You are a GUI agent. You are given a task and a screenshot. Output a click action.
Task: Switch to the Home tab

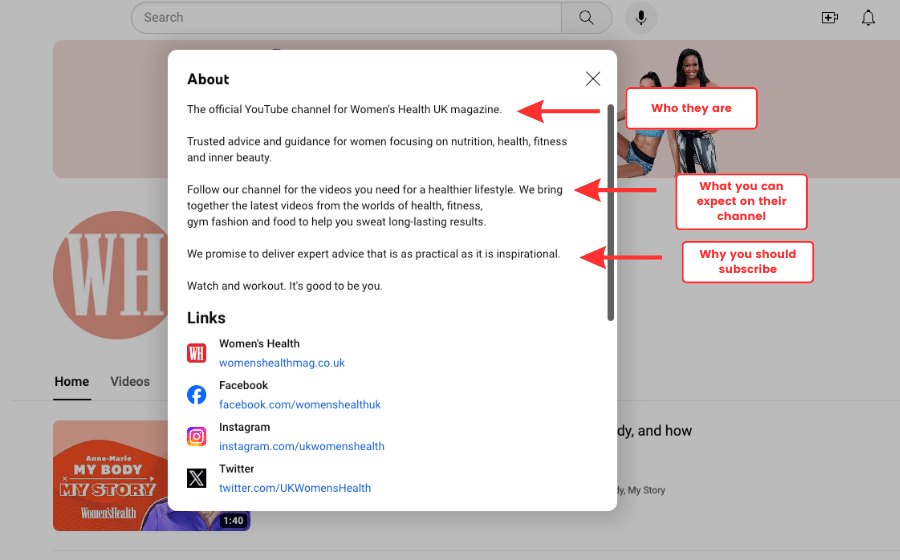pyautogui.click(x=72, y=381)
